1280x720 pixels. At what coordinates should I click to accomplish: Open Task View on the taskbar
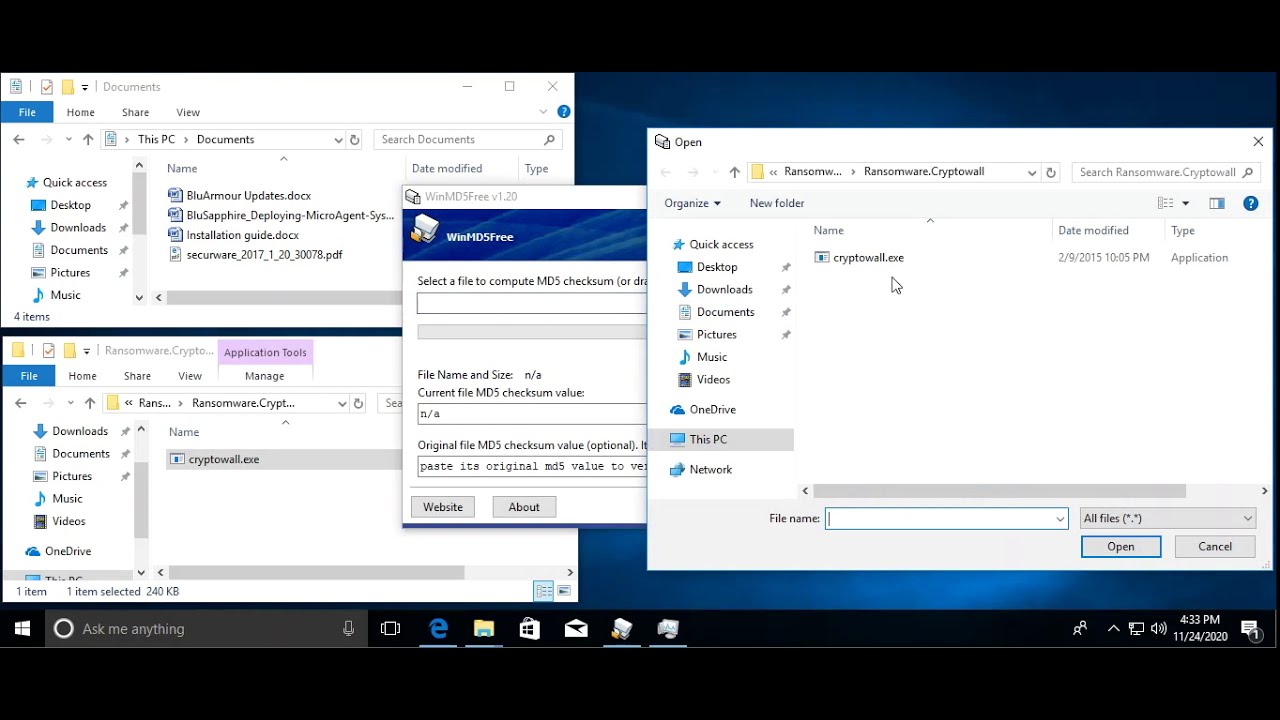(391, 629)
